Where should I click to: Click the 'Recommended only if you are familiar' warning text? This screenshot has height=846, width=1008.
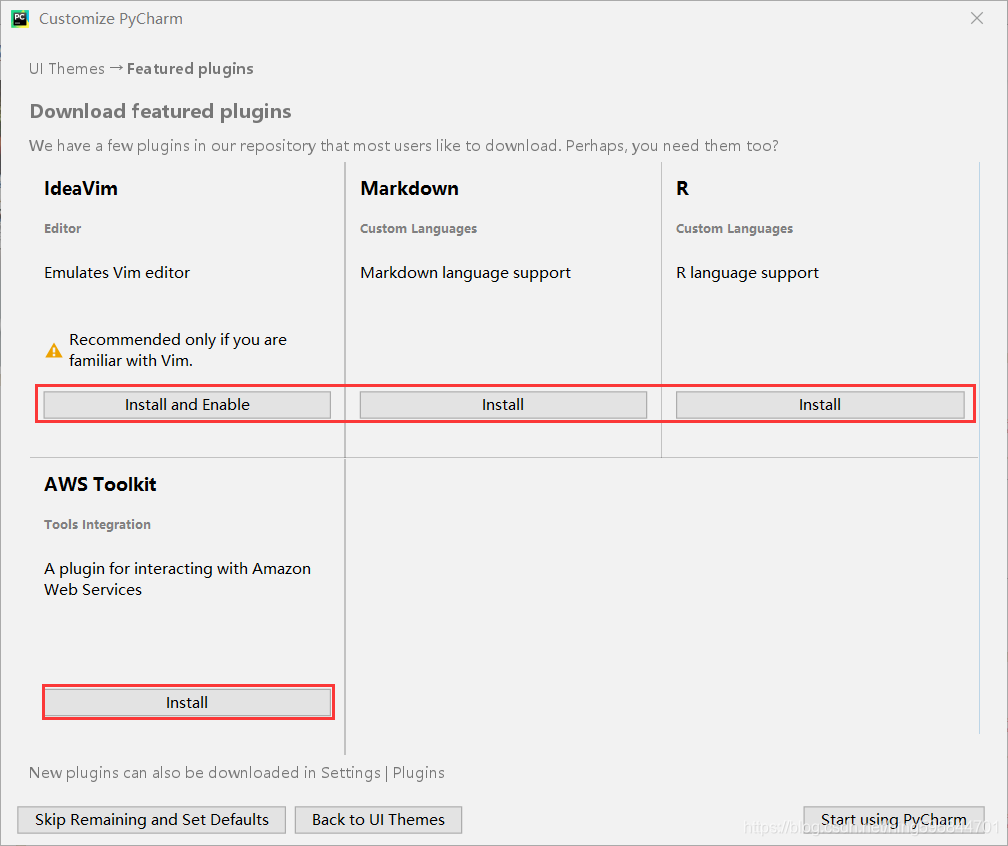pos(178,350)
